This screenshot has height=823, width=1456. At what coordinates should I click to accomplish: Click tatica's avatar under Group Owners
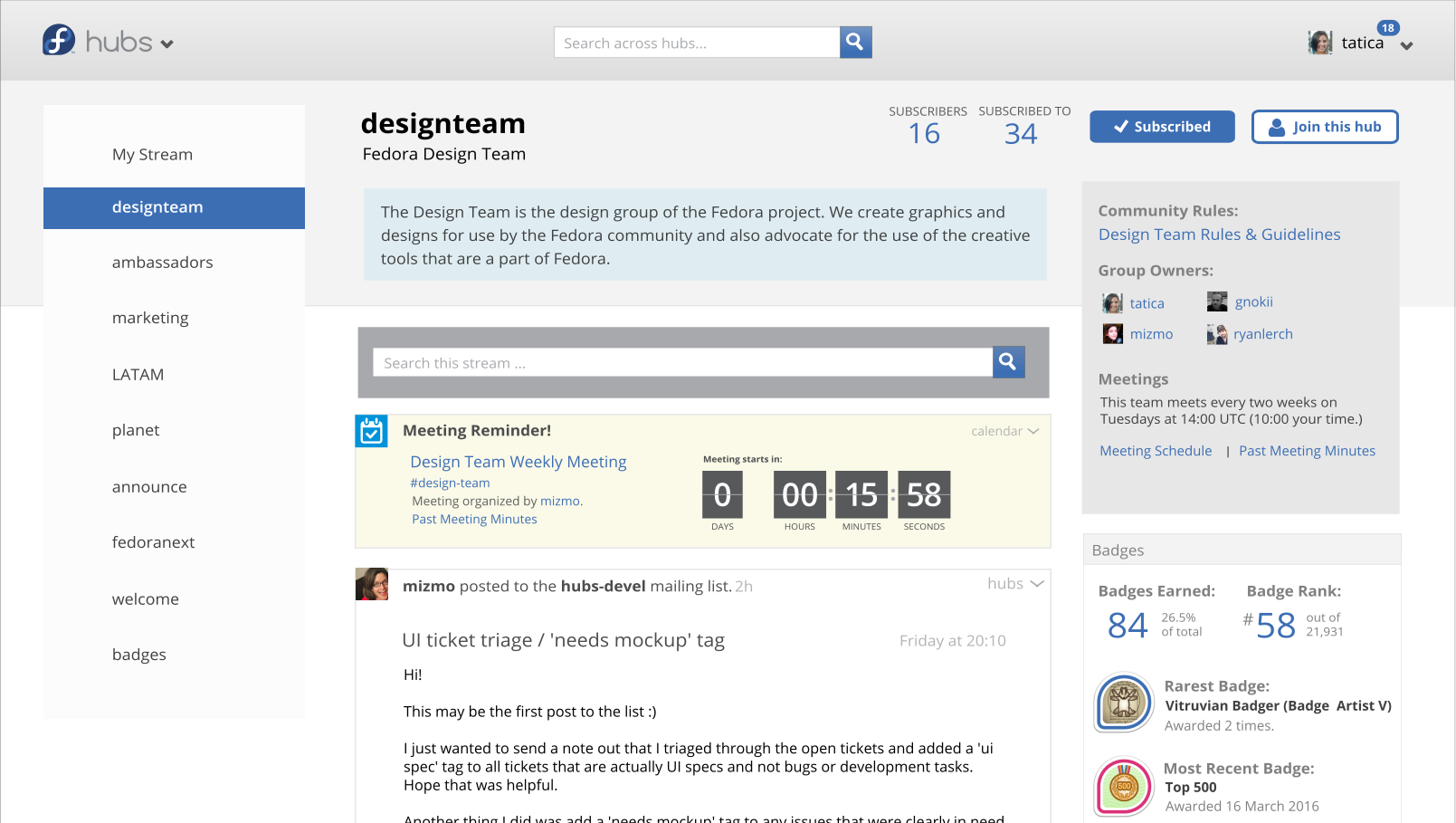[1112, 303]
